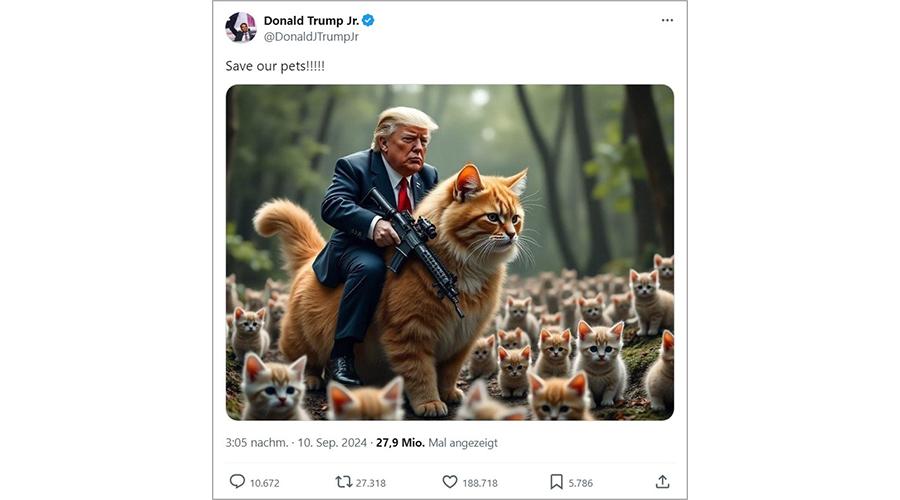Click the 27,9 Mio. view count
900x500 pixels.
pyautogui.click(x=401, y=443)
